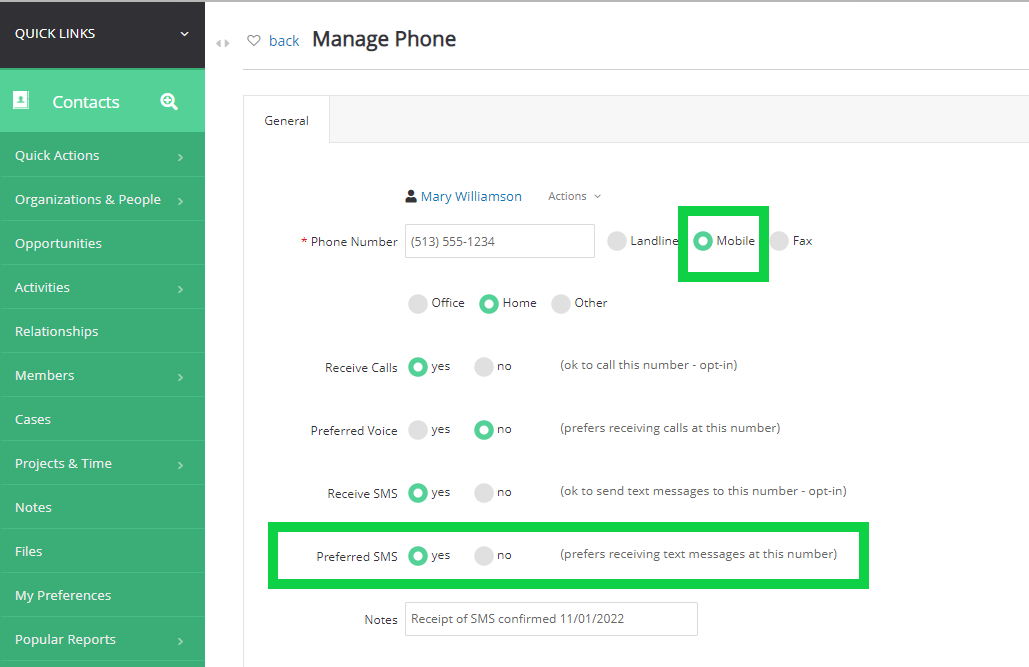Select the Landline radio button

click(x=617, y=241)
